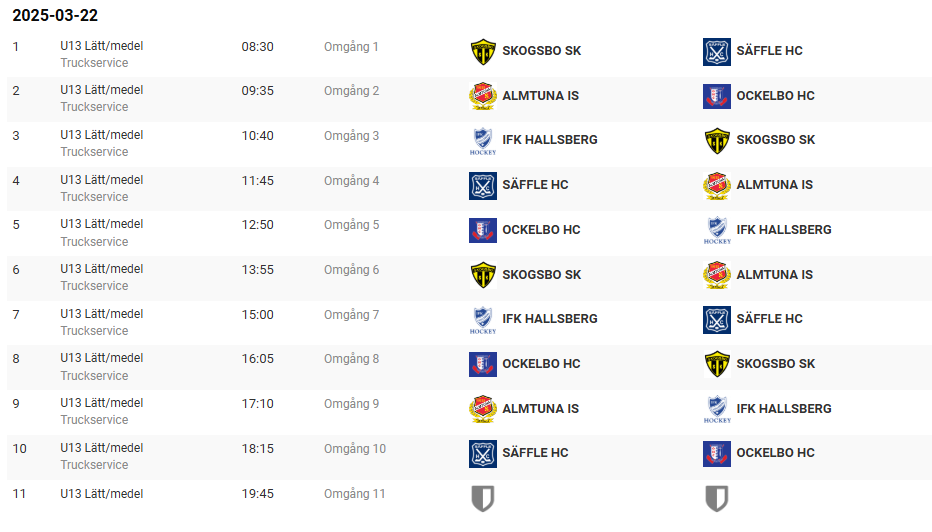This screenshot has height=532, width=932.
Task: Click the 19:45 match time in row 11
Action: 257,493
